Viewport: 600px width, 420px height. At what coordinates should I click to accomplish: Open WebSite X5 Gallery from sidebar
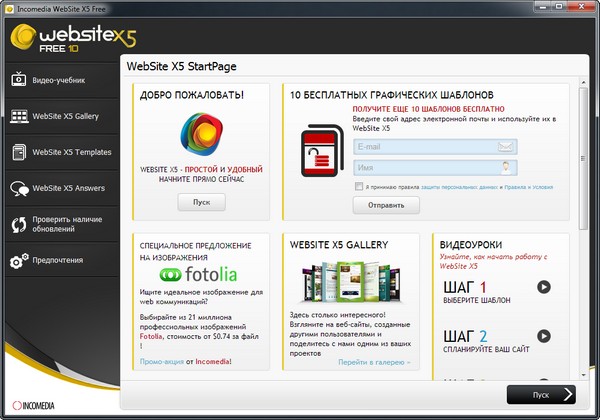click(18, 116)
